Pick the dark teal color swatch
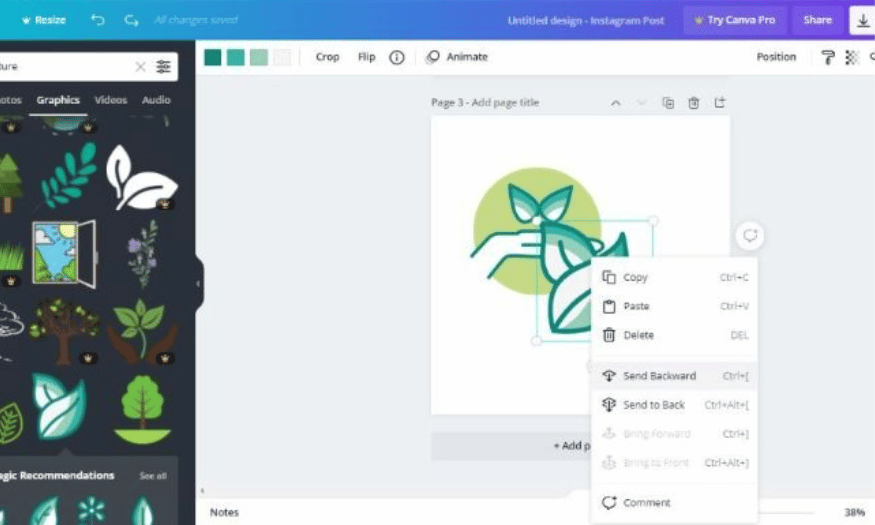875x525 pixels. point(213,57)
